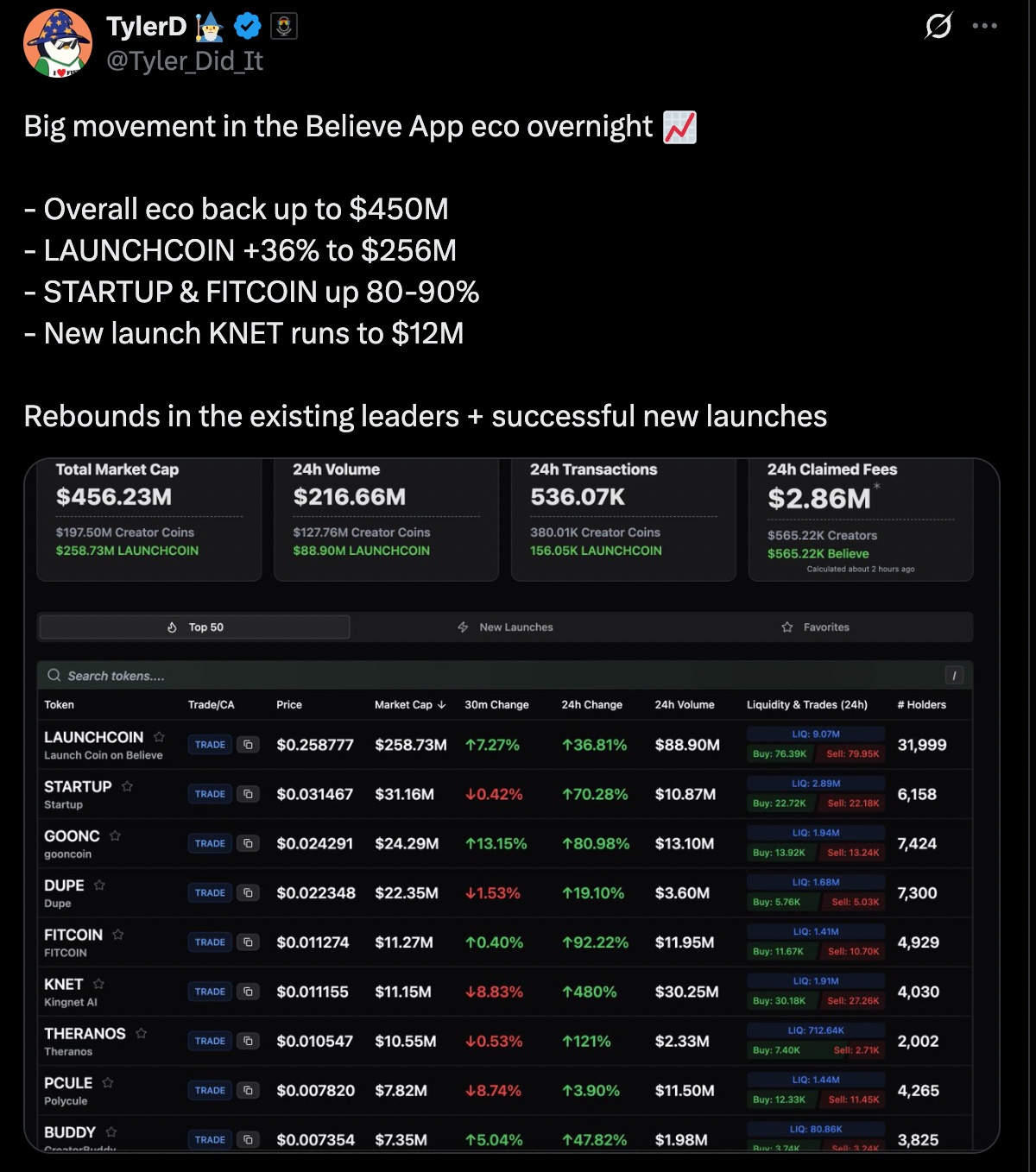1036x1172 pixels.
Task: Favorite PCULE with its star icon
Action: point(108,1082)
